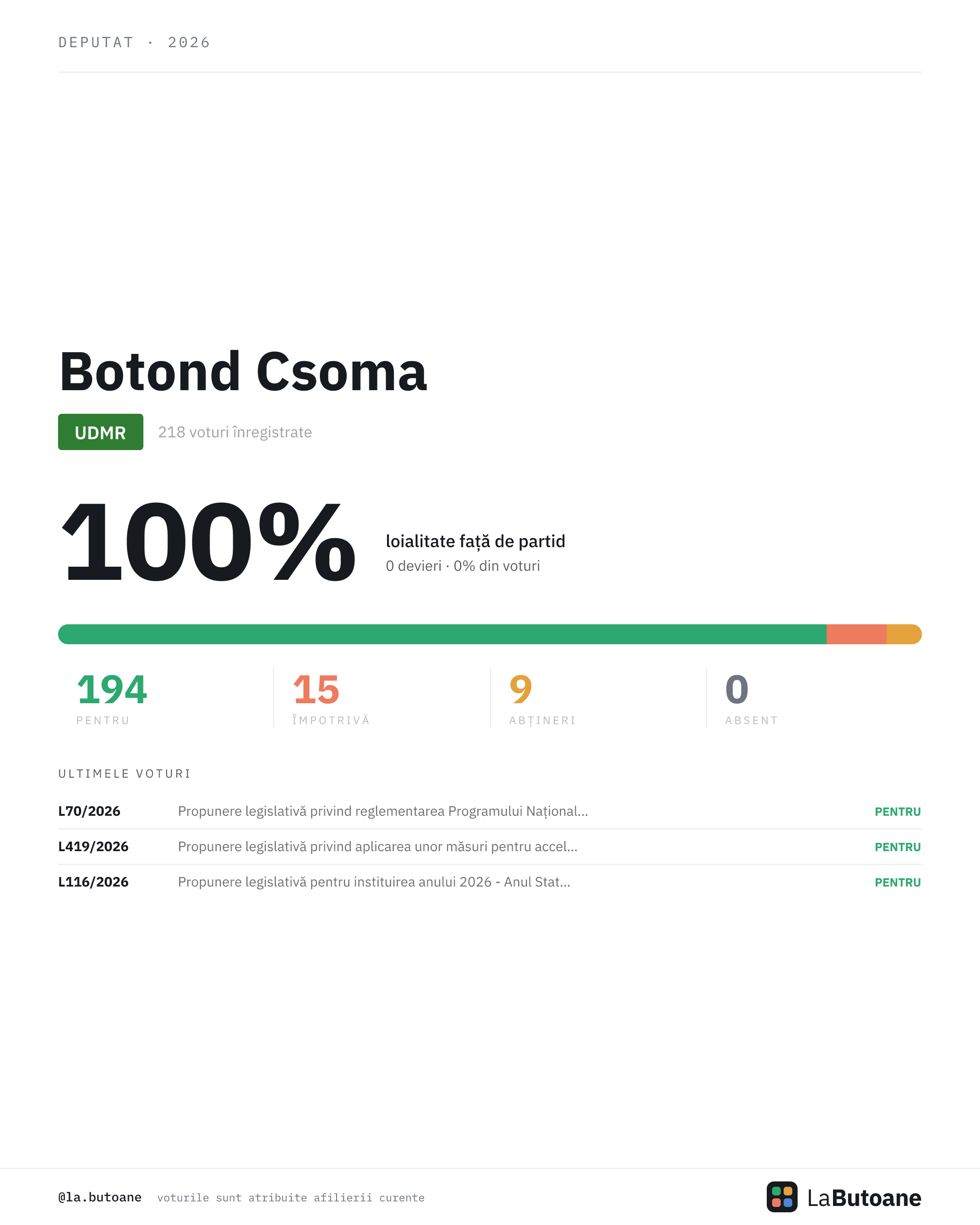Click the @la.butoane handle
This screenshot has width=980, height=1225.
pos(100,1197)
